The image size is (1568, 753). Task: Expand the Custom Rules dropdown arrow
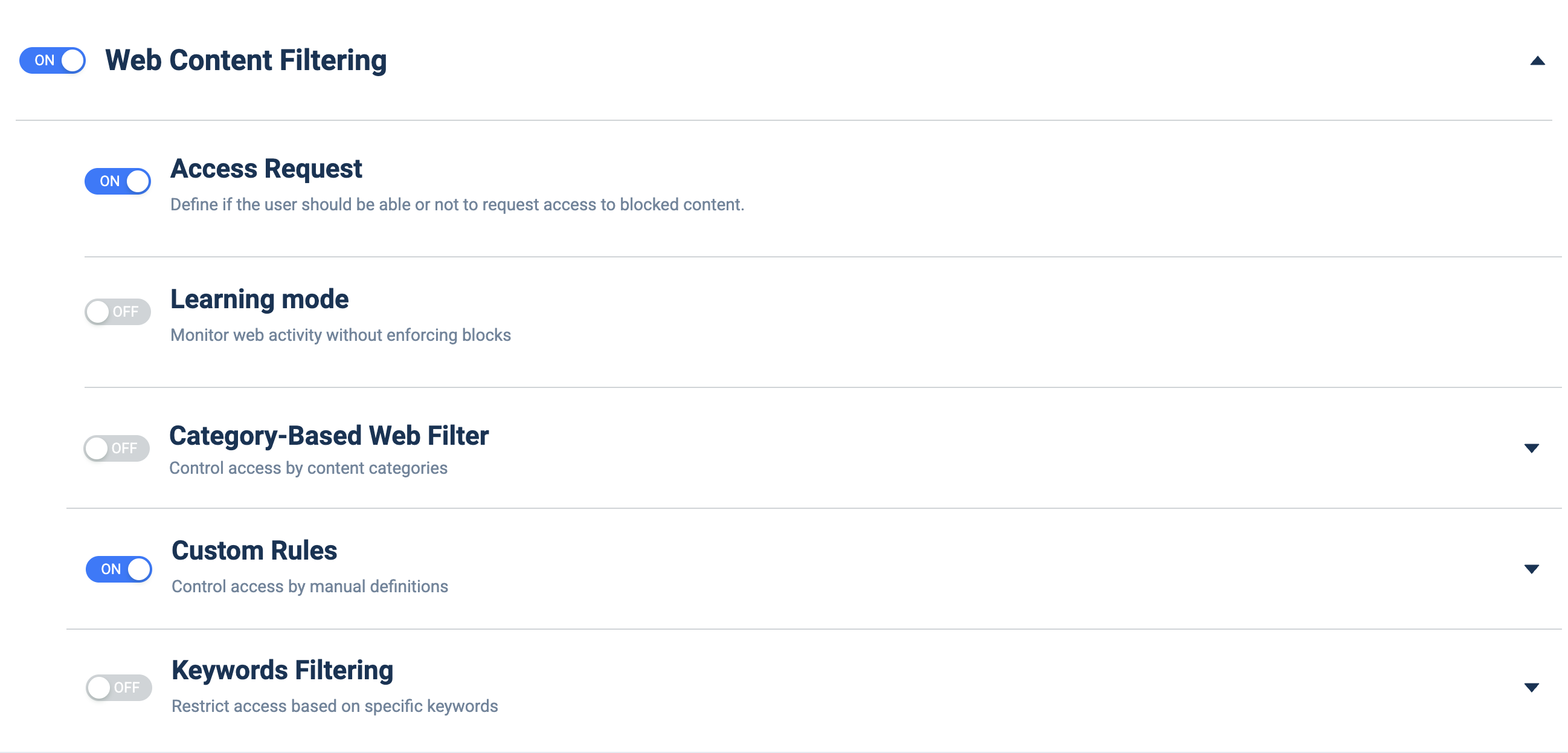1531,569
